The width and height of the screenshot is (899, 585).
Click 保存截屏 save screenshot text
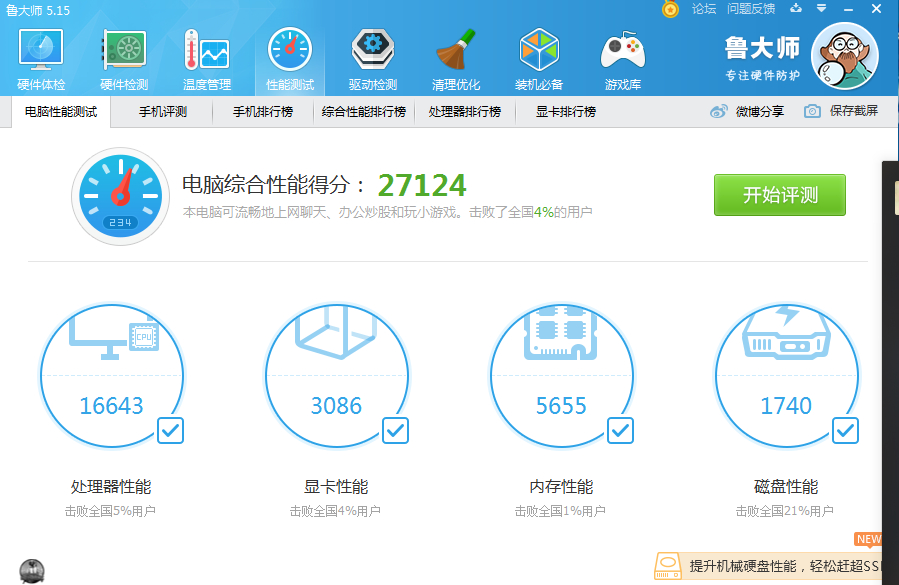(x=854, y=111)
